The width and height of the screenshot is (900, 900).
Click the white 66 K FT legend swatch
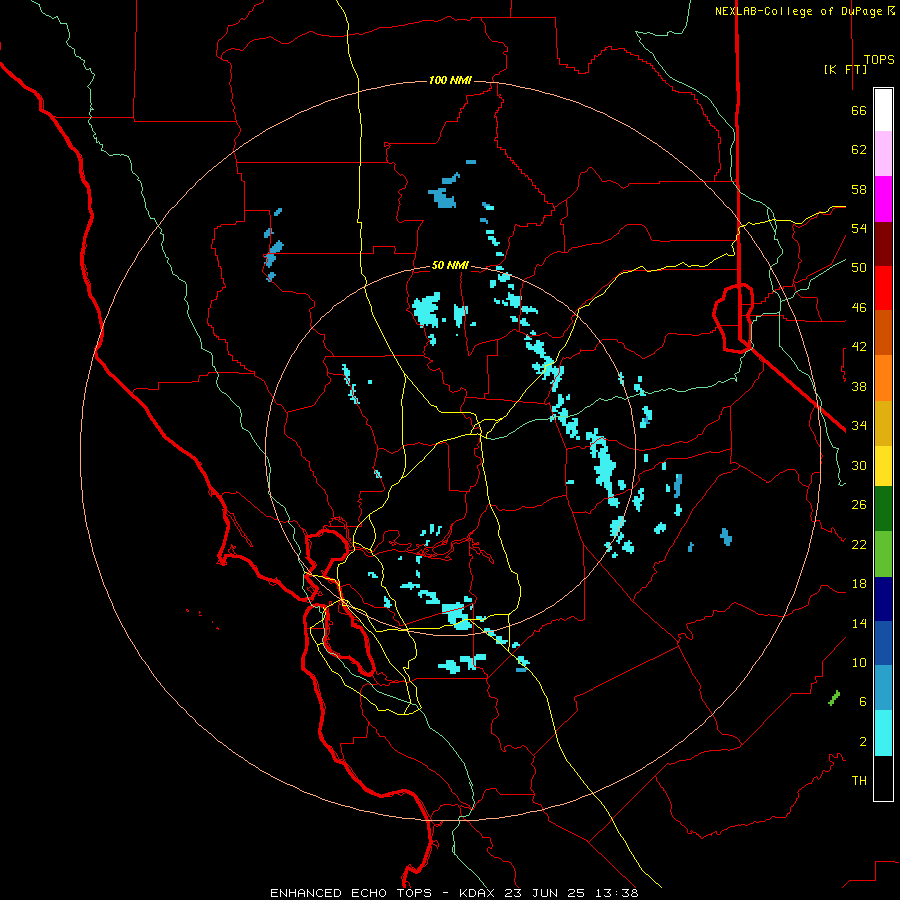[x=883, y=110]
